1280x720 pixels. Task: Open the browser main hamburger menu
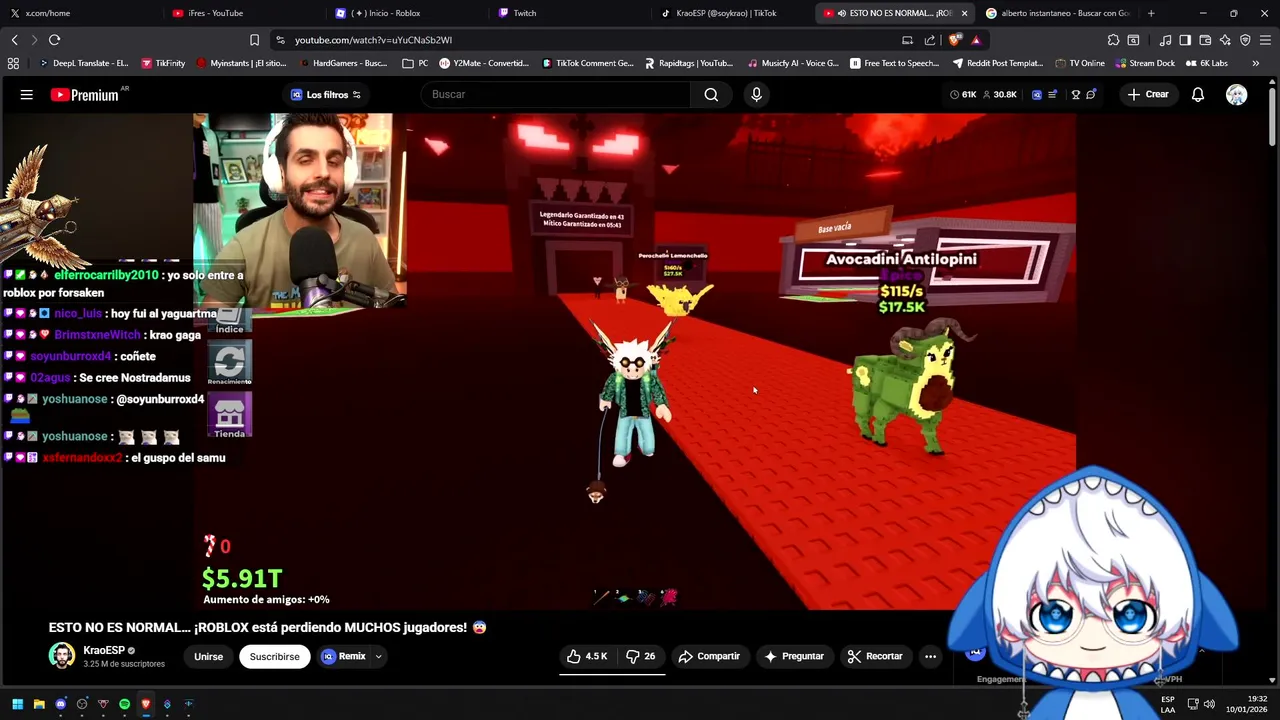point(1265,40)
